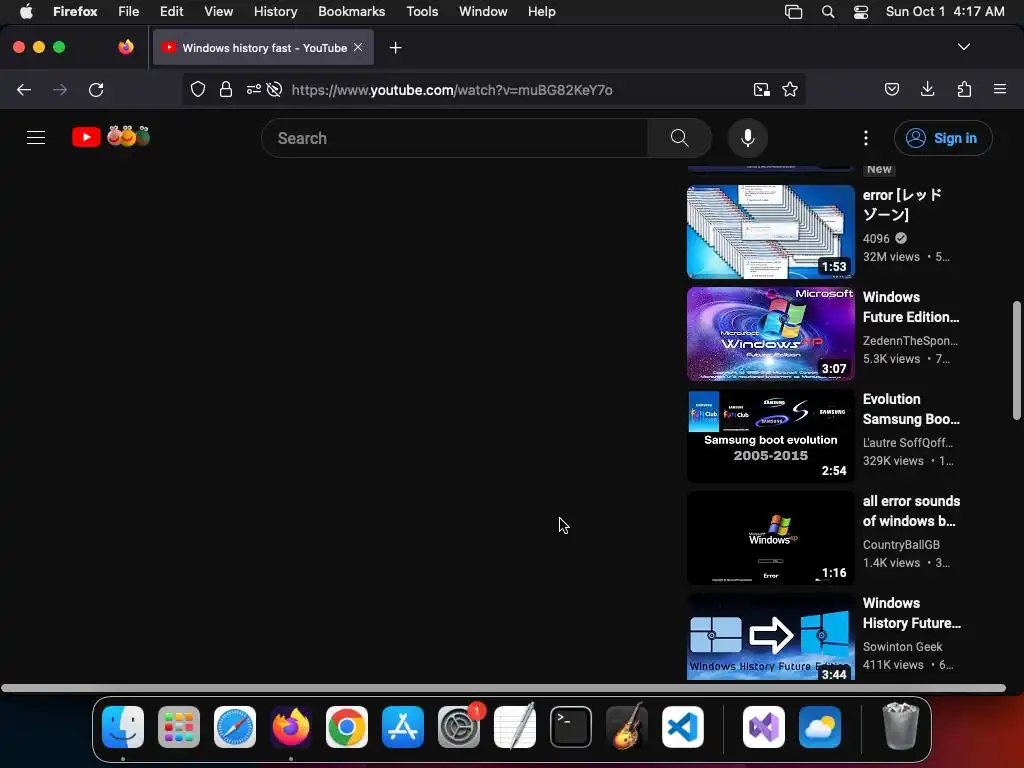Expand the list all tabs chevron
1024x768 pixels.
tap(963, 47)
